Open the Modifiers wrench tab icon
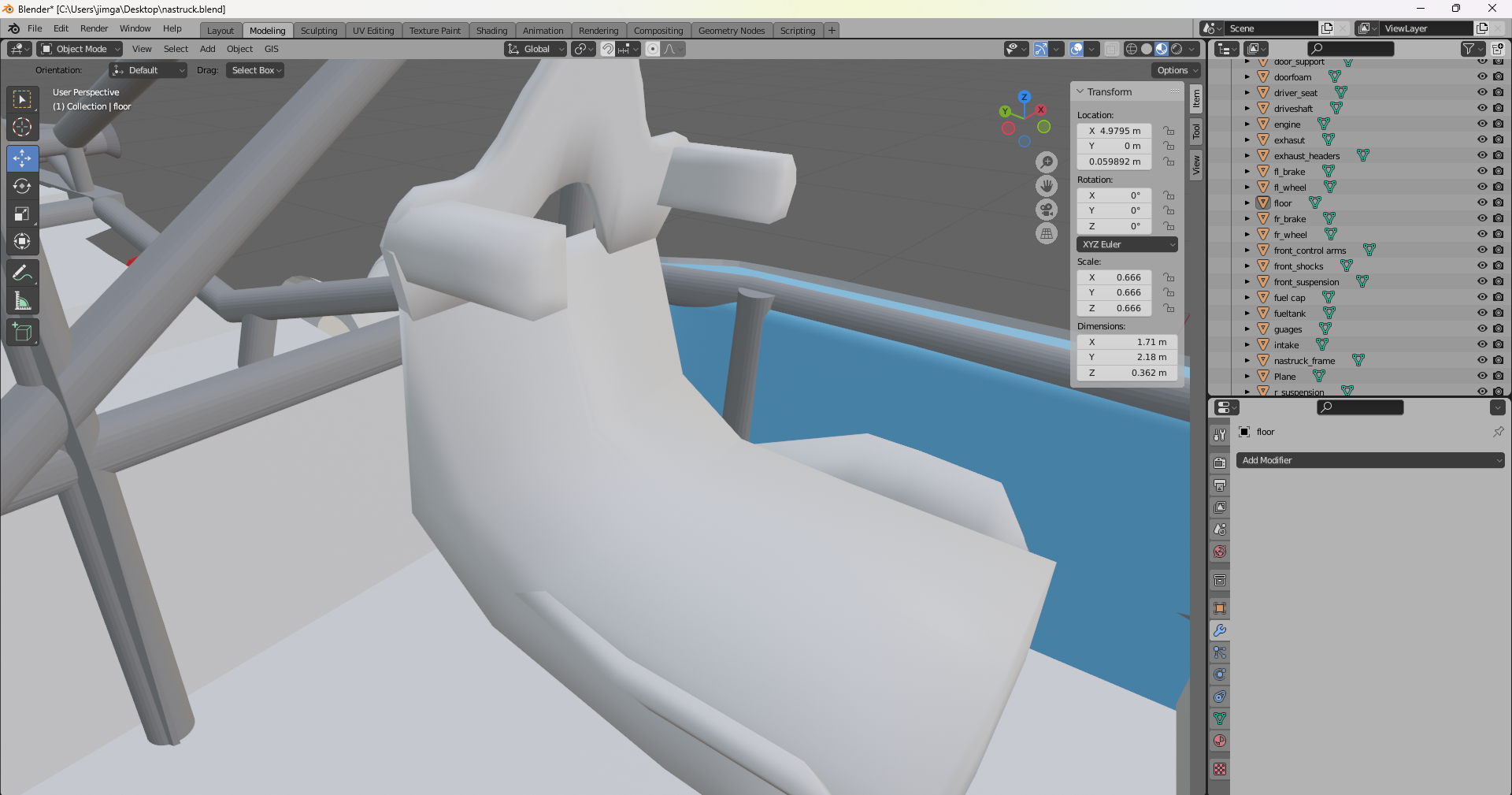 1220,630
